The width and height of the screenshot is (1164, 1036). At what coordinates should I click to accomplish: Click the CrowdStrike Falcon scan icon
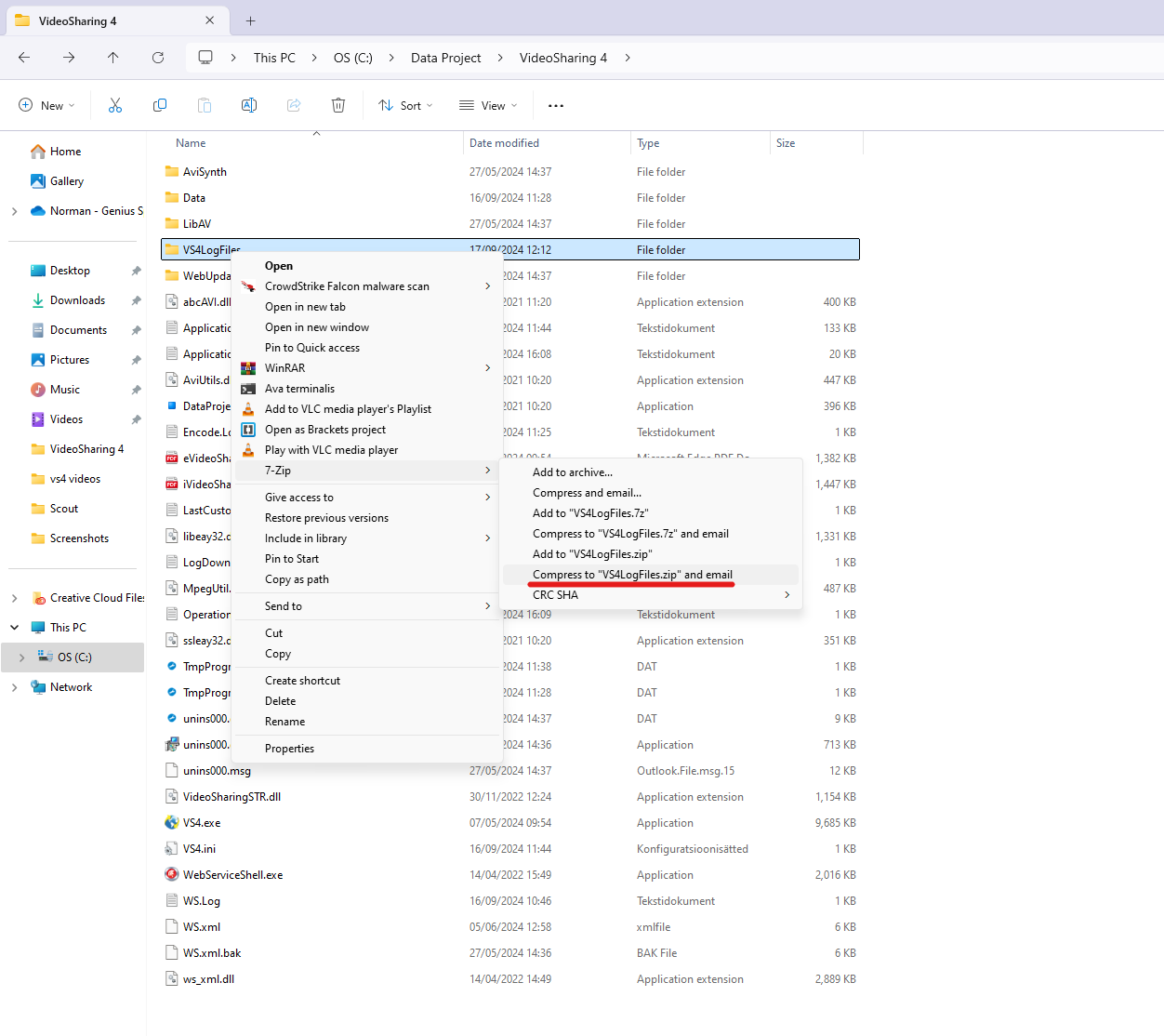click(x=248, y=286)
